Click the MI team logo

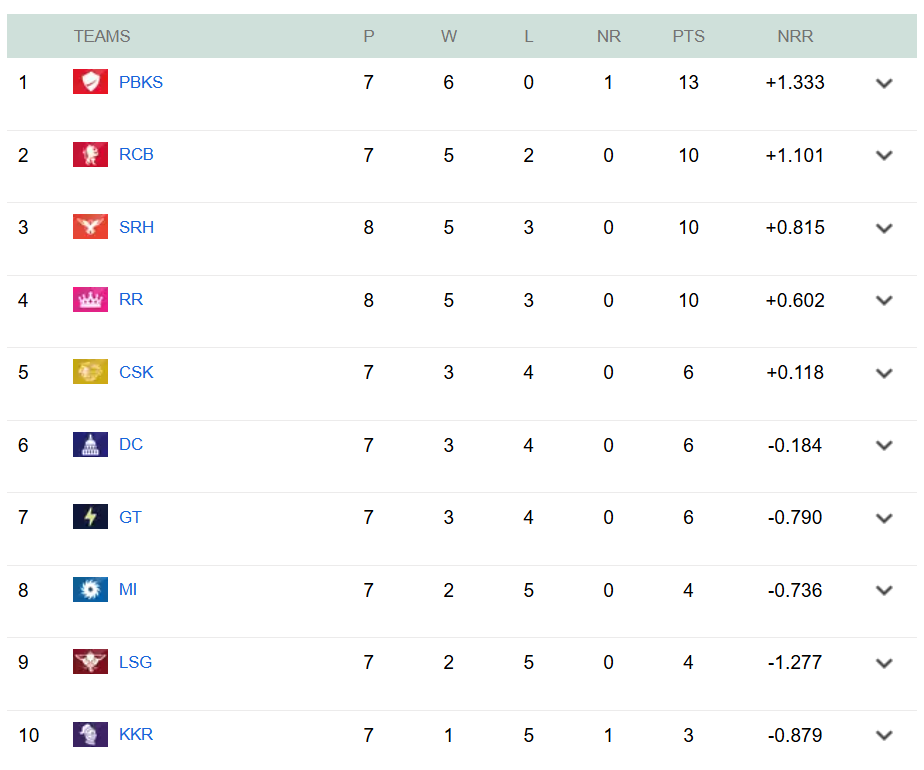point(90,589)
